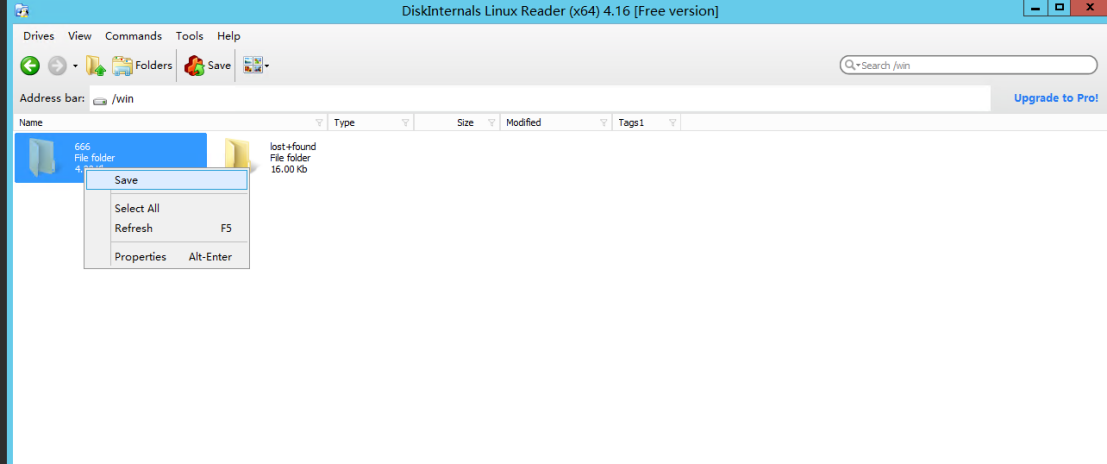Screen dimensions: 1107x464
Task: Open the Tags1 column filter icon
Action: 672,123
